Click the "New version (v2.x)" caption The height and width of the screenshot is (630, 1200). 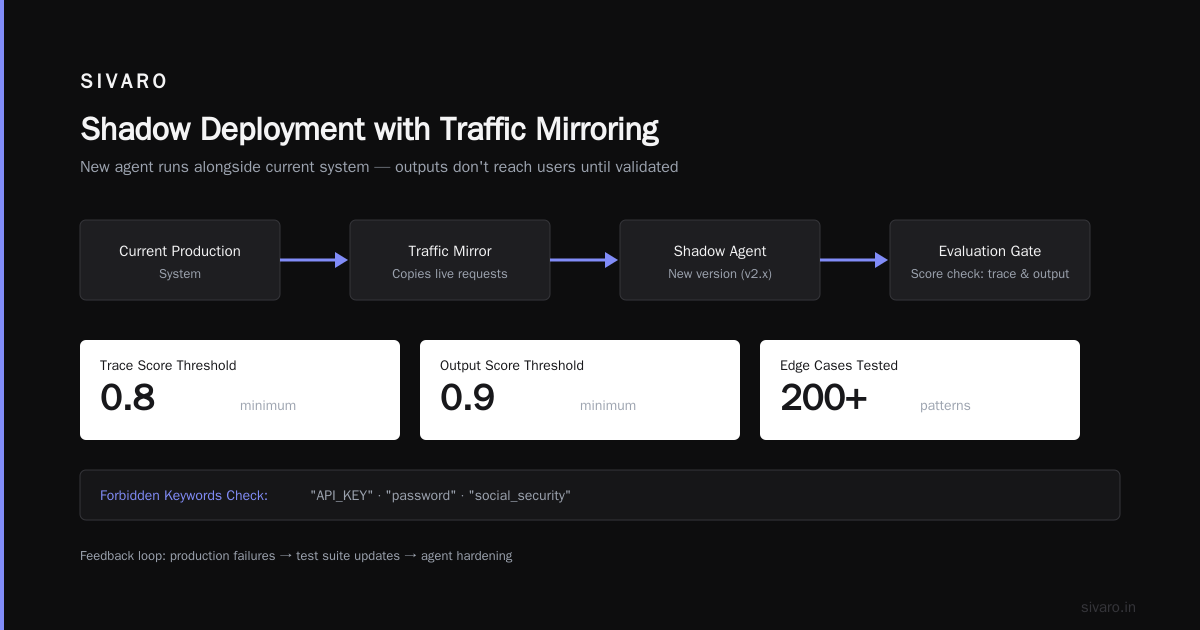[720, 274]
